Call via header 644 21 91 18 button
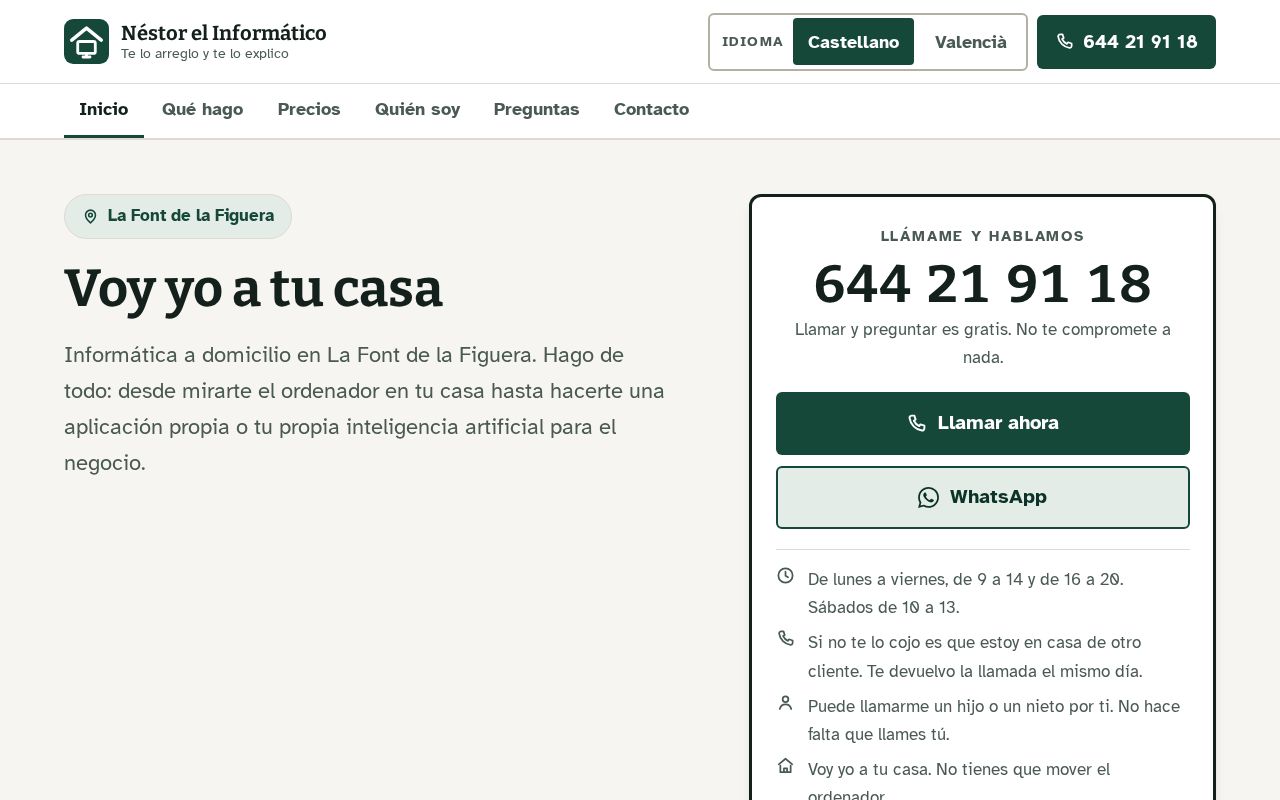Image resolution: width=1280 pixels, height=800 pixels. pos(1126,42)
